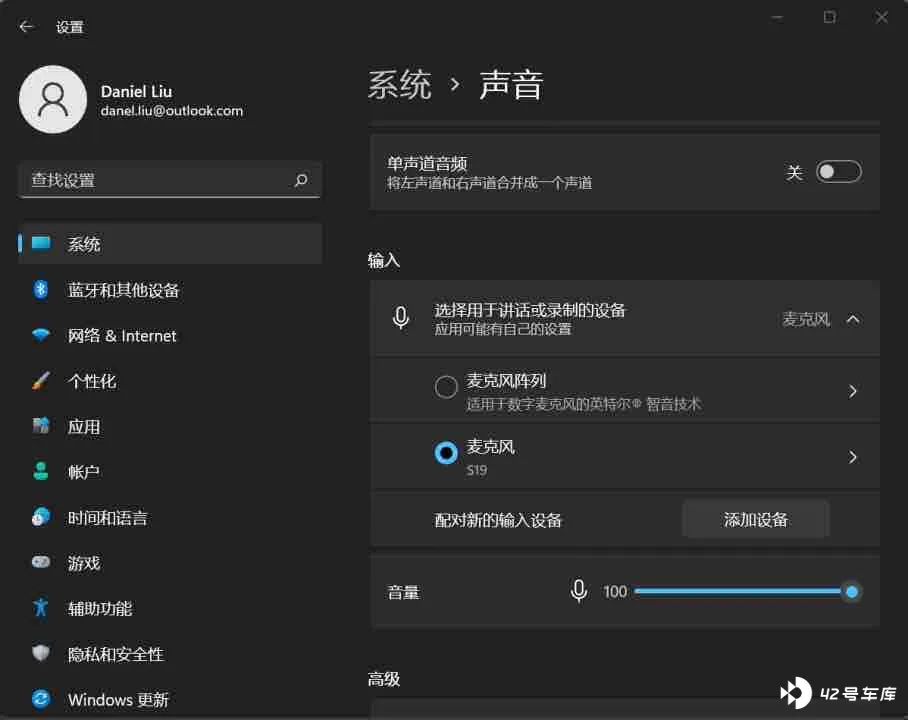Open 游戏 settings
The height and width of the screenshot is (720, 908).
click(x=170, y=562)
